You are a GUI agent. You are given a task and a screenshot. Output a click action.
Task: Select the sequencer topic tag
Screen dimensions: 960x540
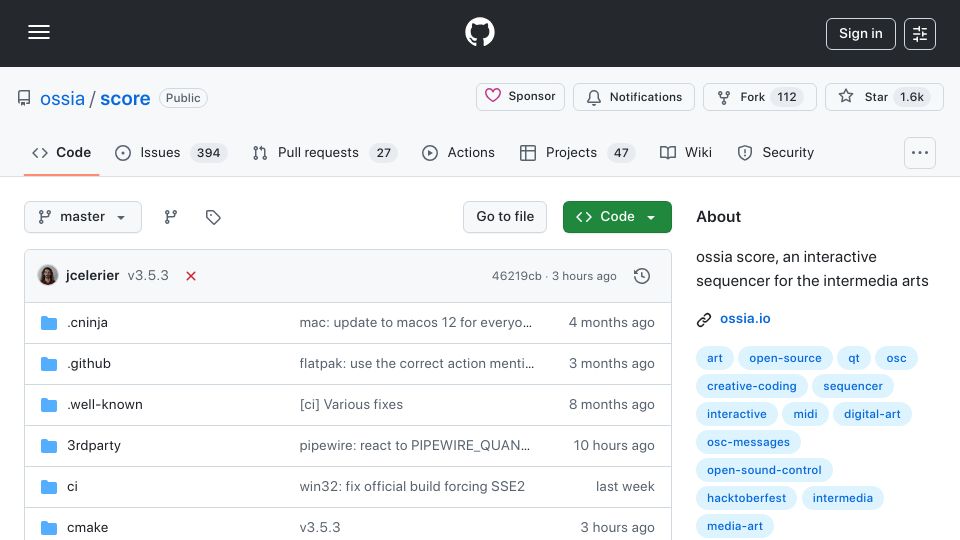click(x=853, y=386)
